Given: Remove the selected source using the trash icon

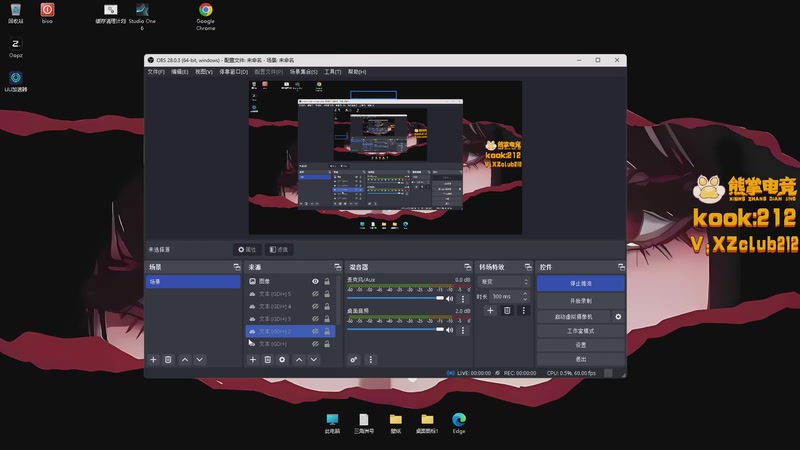Looking at the screenshot, I should click(267, 360).
